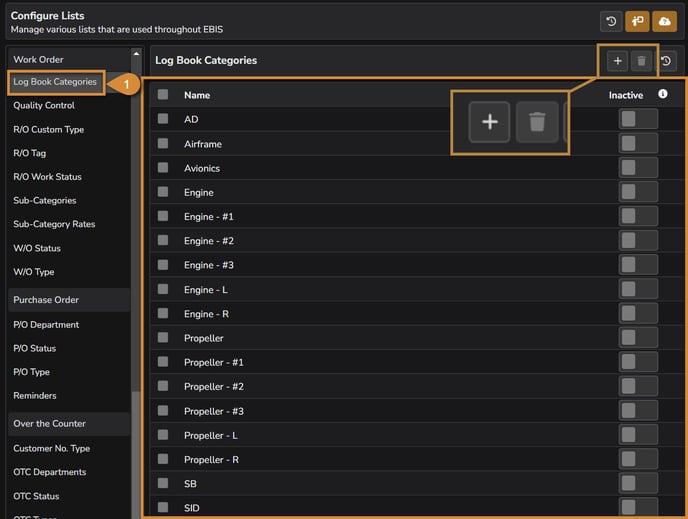
Task: Open the history icon in Configure Lists header
Action: [x=610, y=21]
